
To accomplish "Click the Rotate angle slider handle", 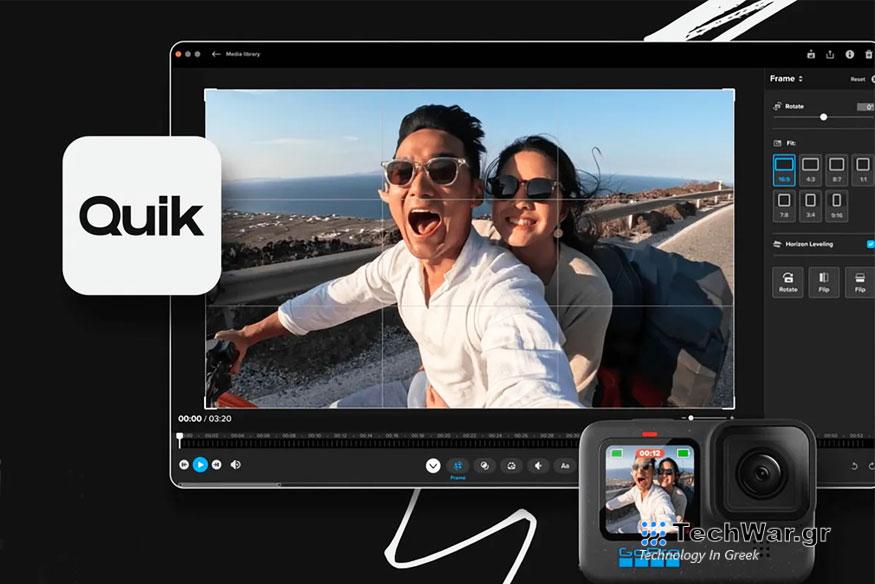I will (x=824, y=117).
